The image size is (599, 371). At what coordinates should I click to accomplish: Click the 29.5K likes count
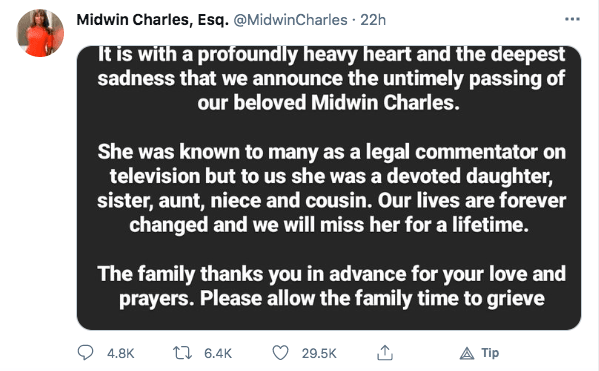coord(319,353)
